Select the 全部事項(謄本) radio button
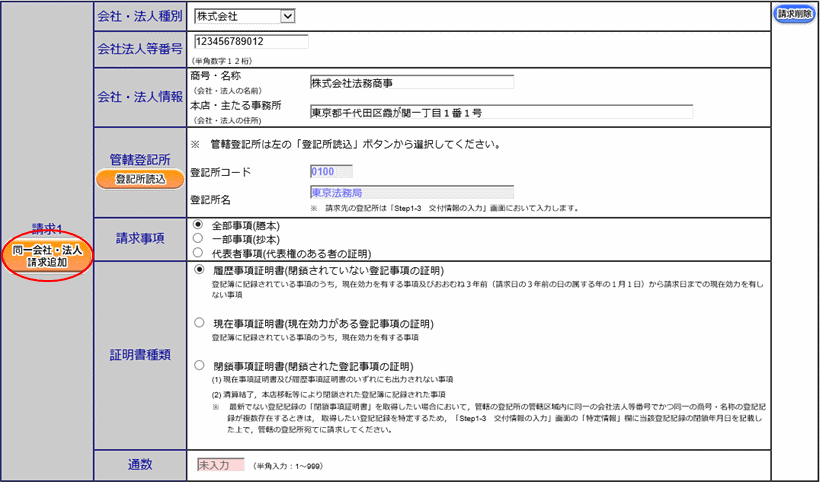This screenshot has width=820, height=482. click(198, 225)
